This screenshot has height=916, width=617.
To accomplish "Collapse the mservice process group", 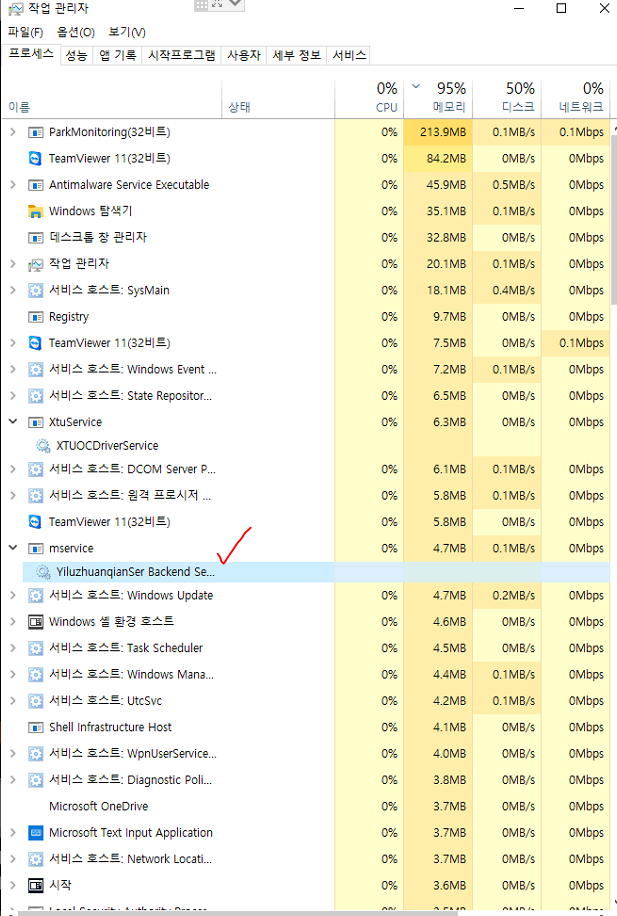I will pos(13,548).
